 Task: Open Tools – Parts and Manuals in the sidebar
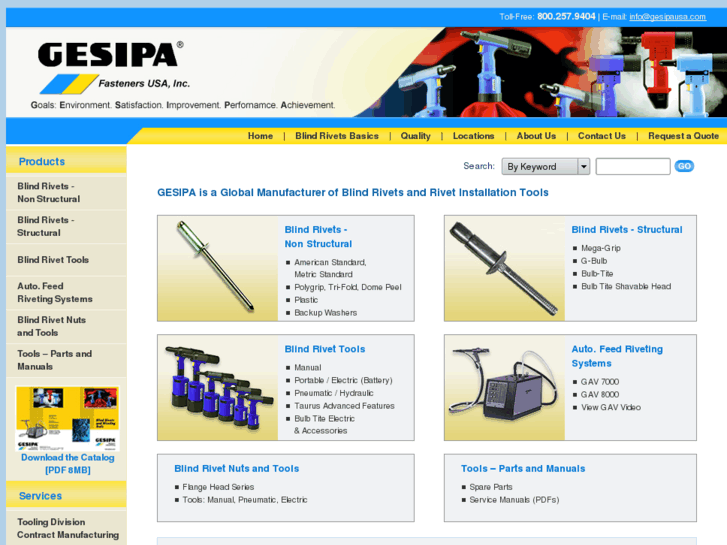(54, 360)
